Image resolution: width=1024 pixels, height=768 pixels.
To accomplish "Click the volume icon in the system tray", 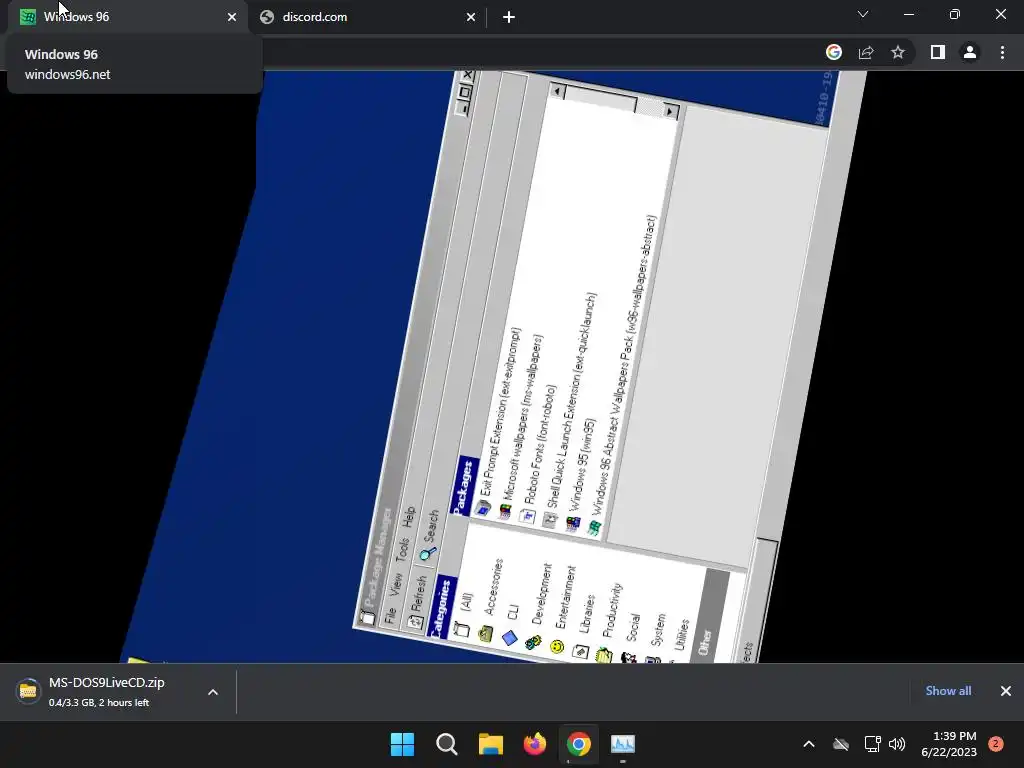I will pos(897,744).
